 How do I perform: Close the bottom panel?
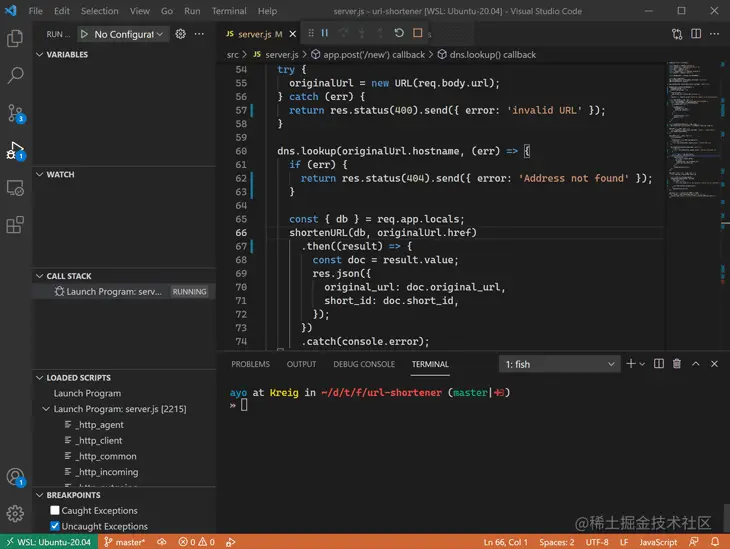[x=714, y=364]
